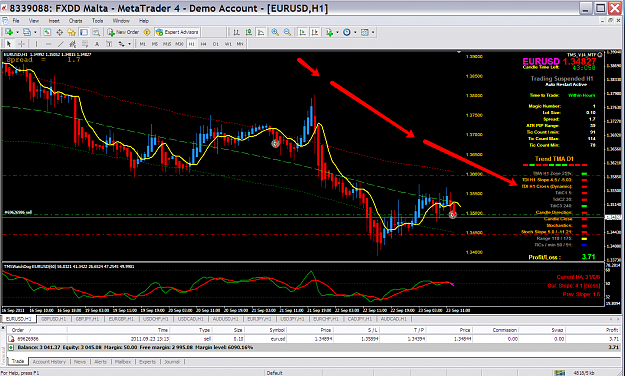The width and height of the screenshot is (625, 376).
Task: Open the File menu
Action: [x=16, y=21]
